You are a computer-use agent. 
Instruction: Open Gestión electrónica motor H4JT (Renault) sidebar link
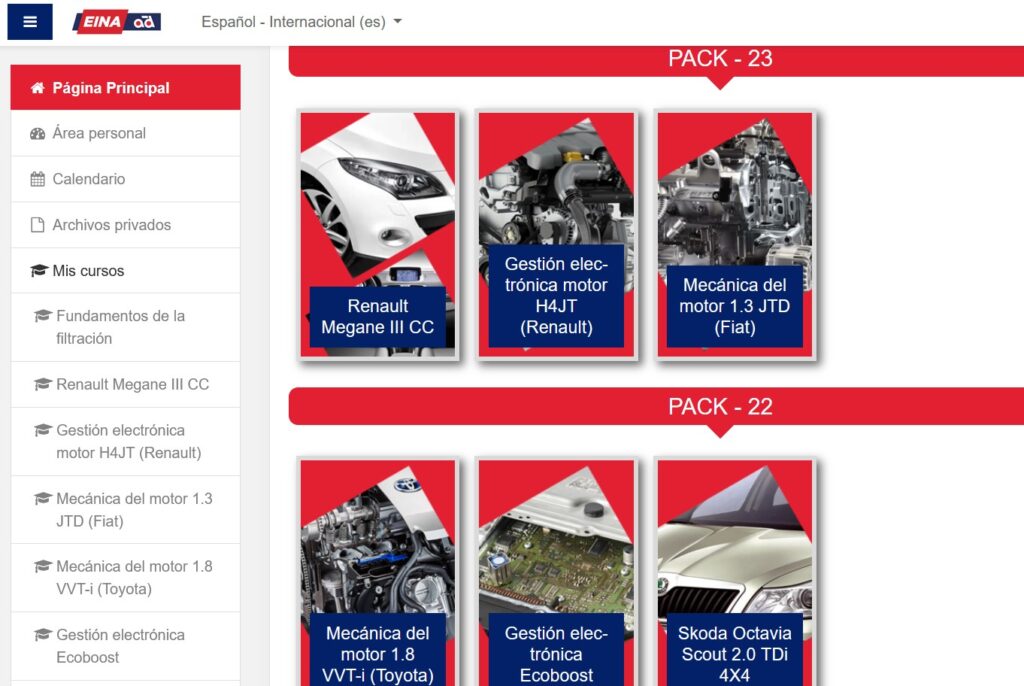point(125,442)
